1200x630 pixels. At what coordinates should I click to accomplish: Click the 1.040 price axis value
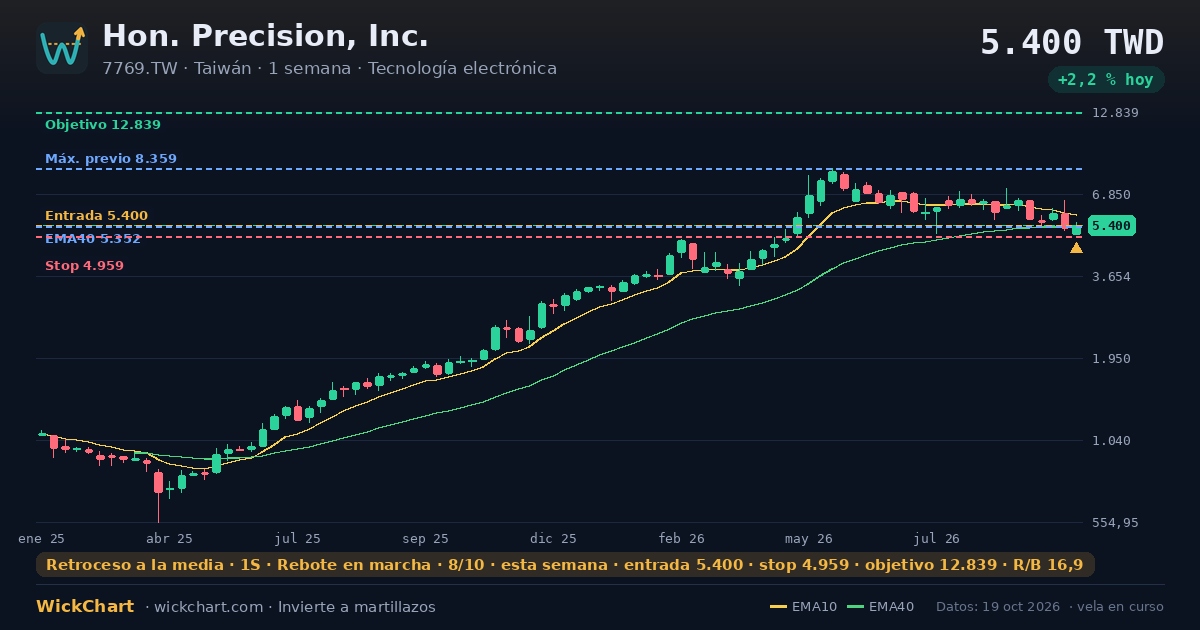[x=1111, y=441]
